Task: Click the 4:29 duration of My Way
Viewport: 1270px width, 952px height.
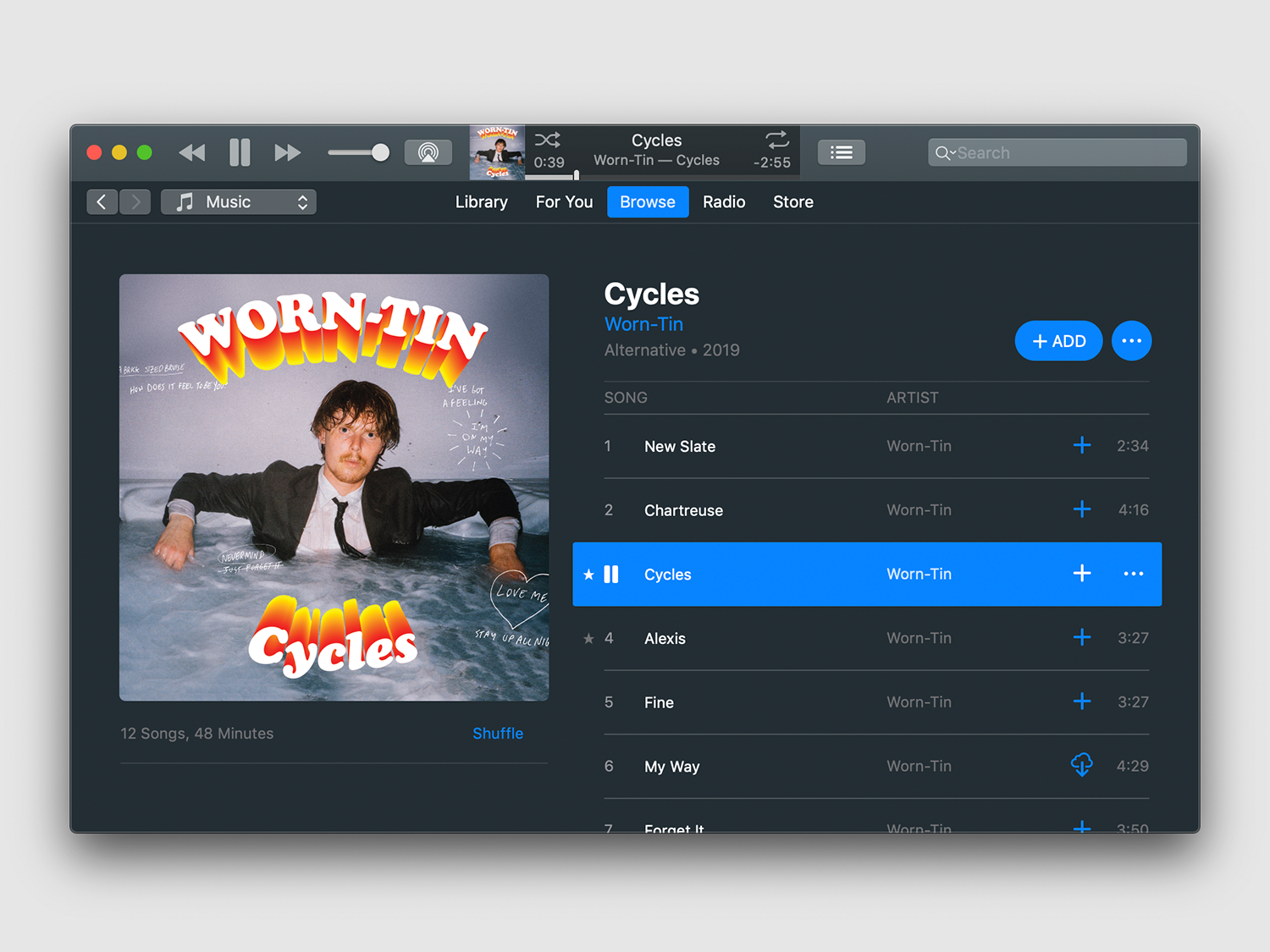Action: [x=1132, y=766]
